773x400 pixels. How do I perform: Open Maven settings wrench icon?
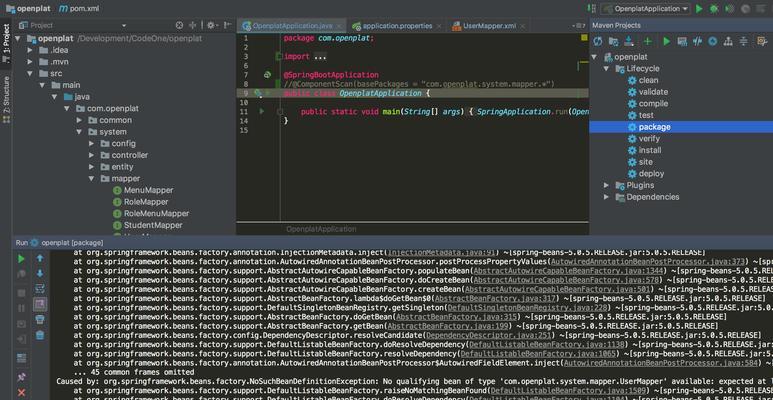pyautogui.click(x=762, y=41)
